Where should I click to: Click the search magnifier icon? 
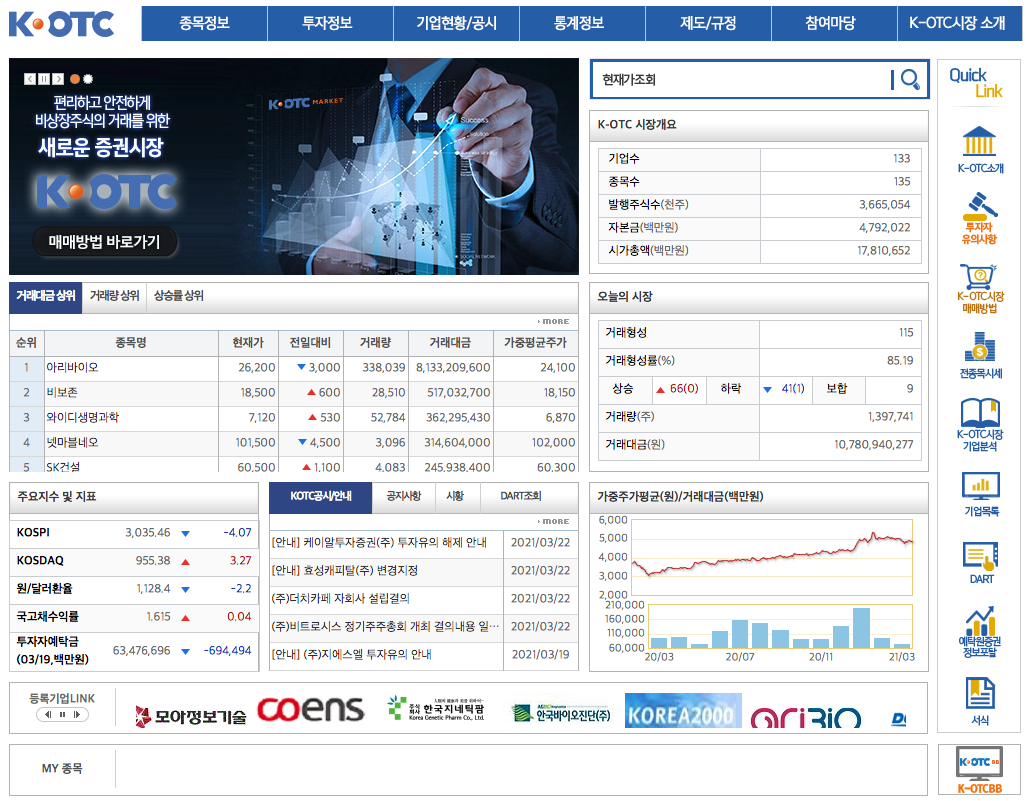point(910,80)
